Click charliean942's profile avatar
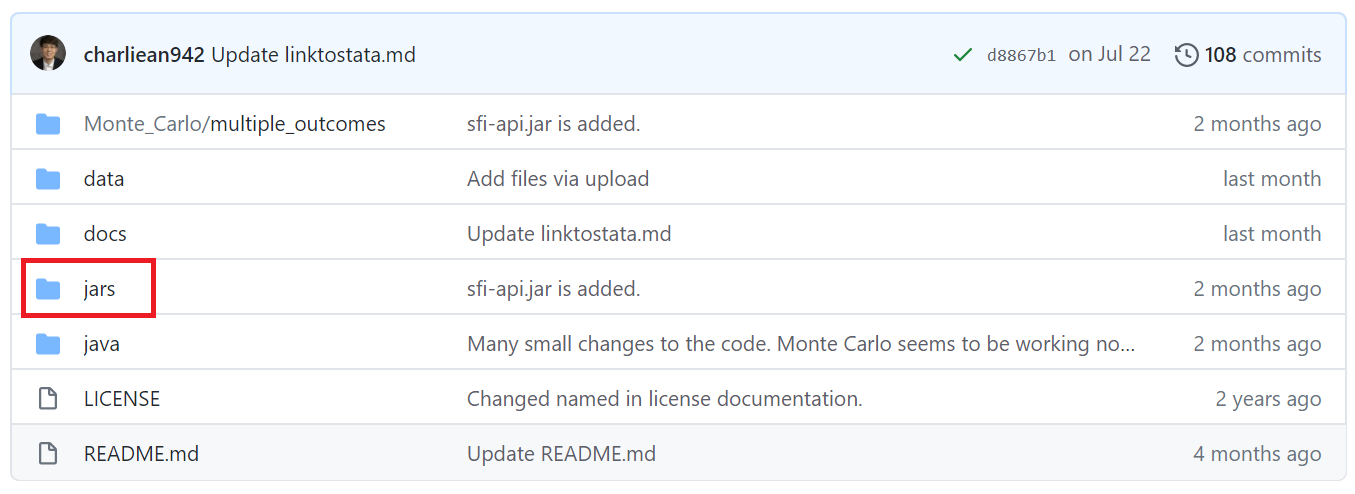The height and width of the screenshot is (494, 1355). pyautogui.click(x=48, y=54)
